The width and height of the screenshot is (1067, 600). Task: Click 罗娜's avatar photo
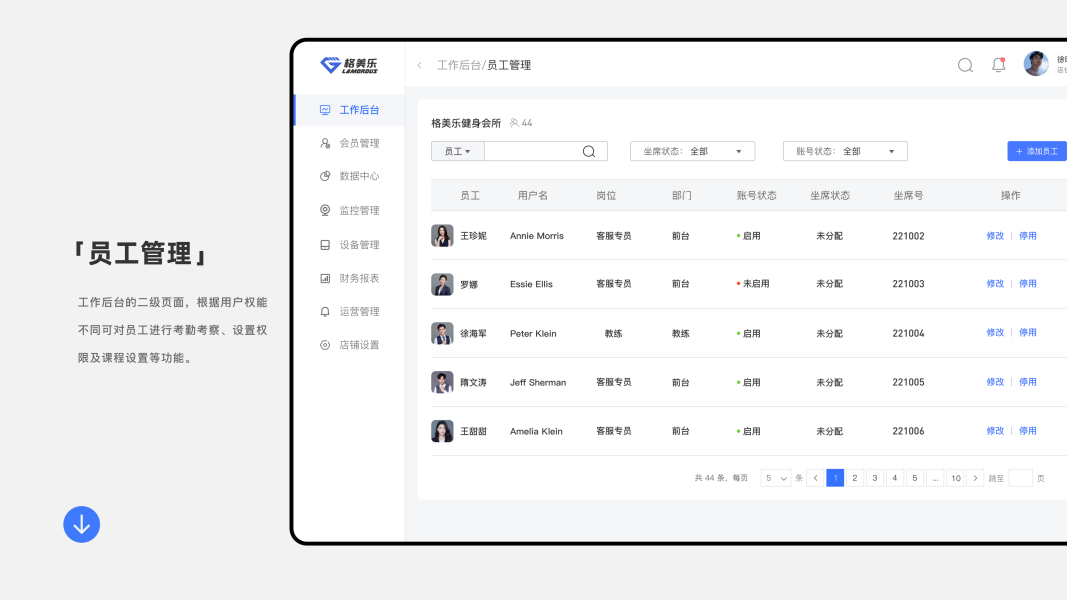(442, 284)
